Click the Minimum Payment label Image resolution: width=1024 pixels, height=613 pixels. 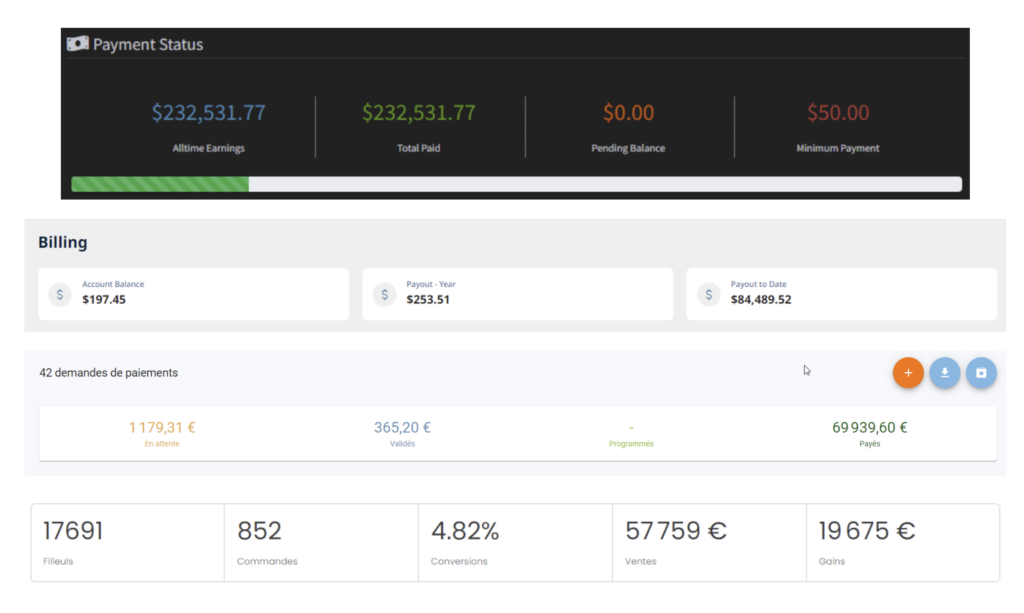coord(838,148)
